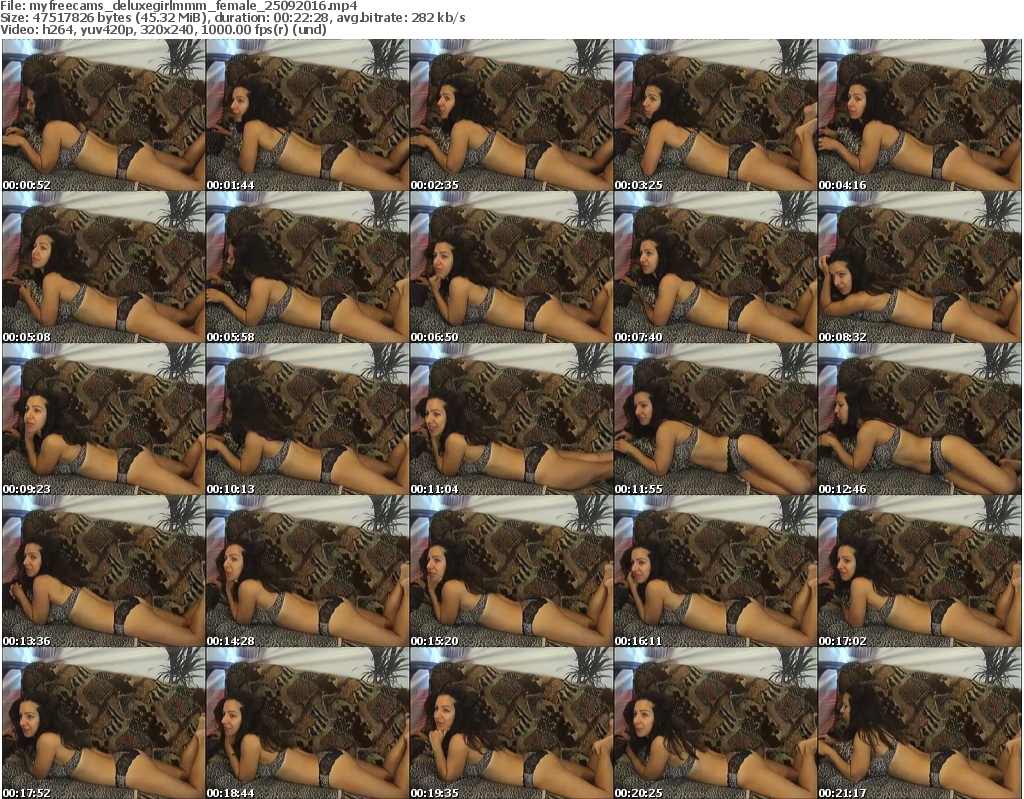Choose the frame labeled 00:18:44
This screenshot has width=1024, height=799.
click(308, 723)
